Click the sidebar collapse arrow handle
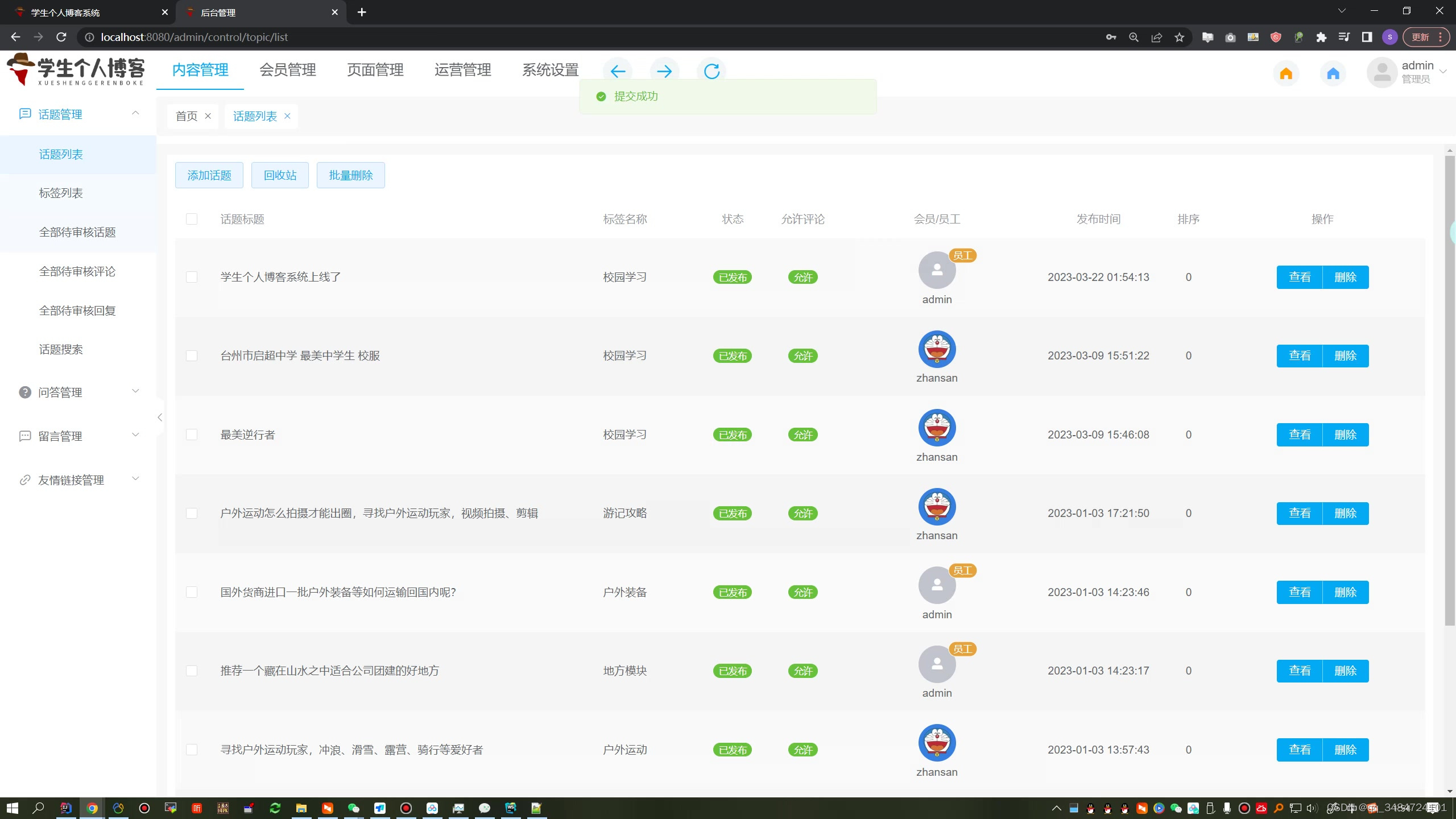Image resolution: width=1456 pixels, height=819 pixels. (x=160, y=417)
